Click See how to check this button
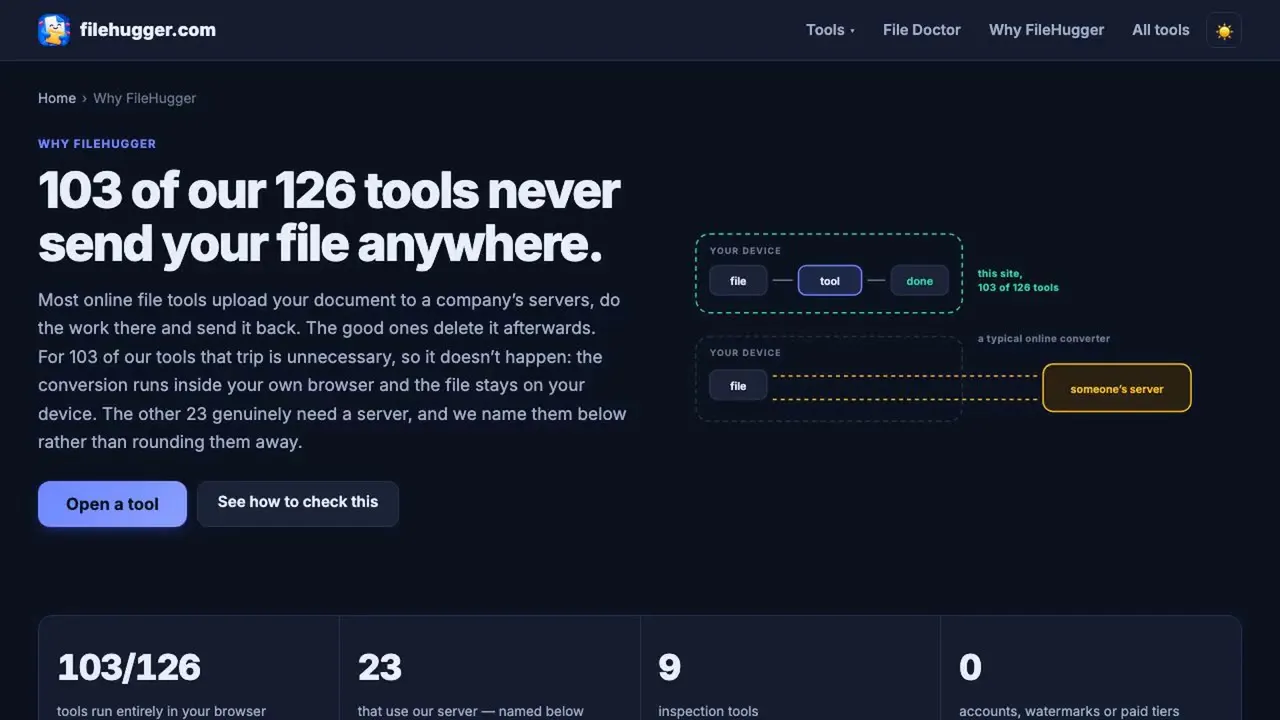The width and height of the screenshot is (1280, 720). (298, 503)
